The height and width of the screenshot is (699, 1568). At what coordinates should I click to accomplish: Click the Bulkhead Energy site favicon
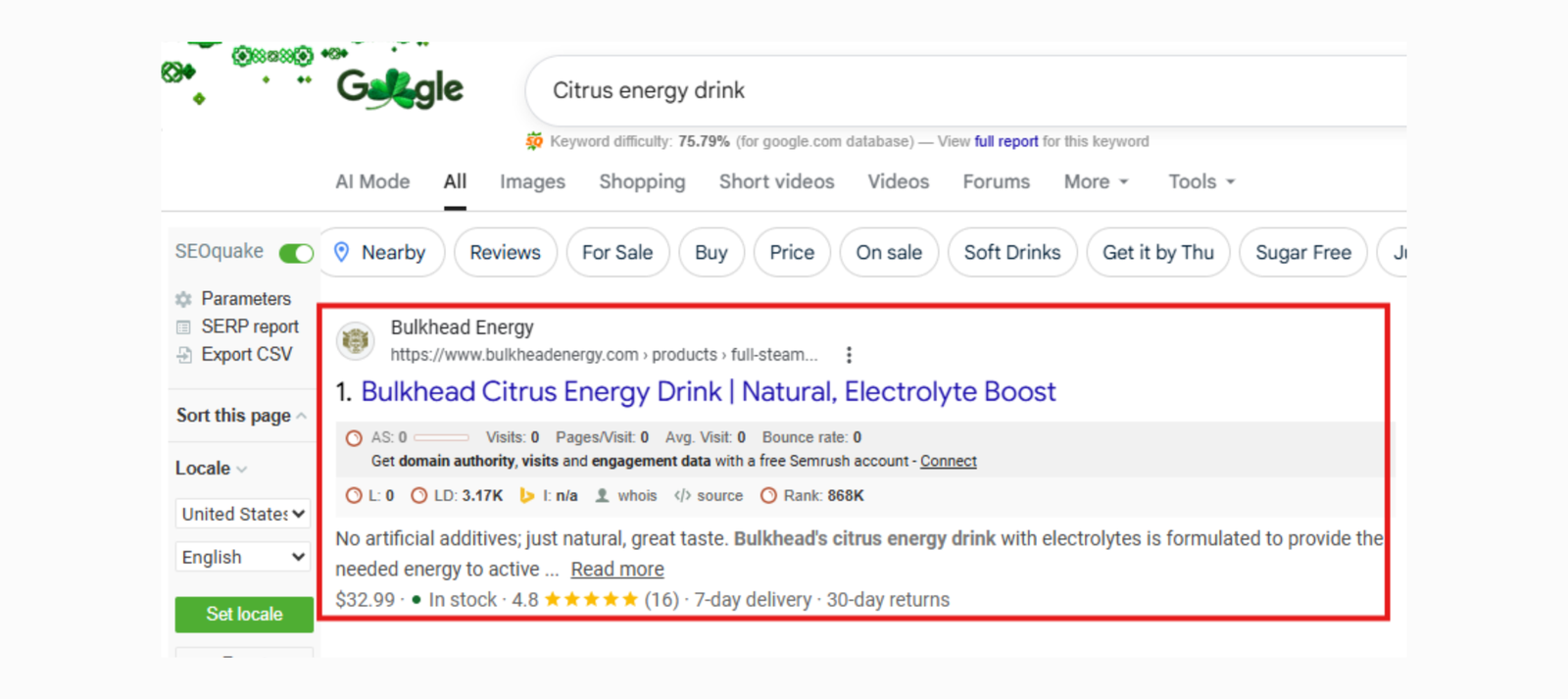355,340
